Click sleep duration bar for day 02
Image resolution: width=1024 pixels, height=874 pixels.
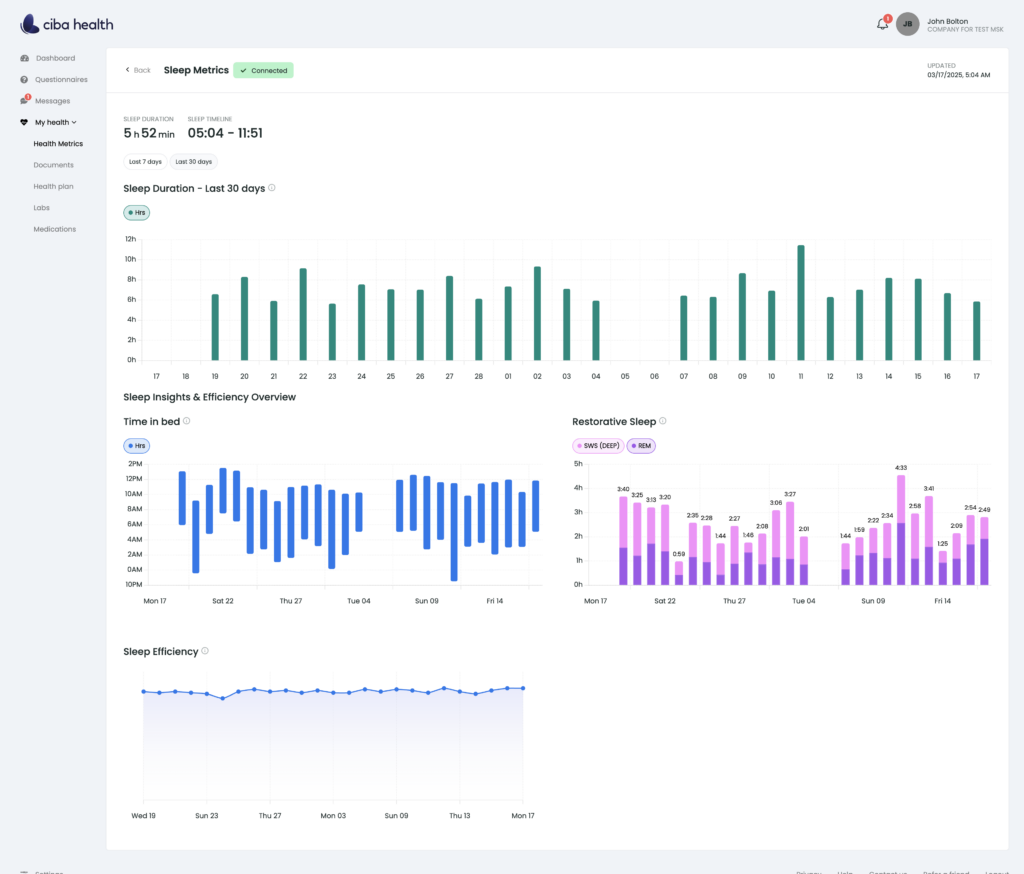click(x=537, y=314)
